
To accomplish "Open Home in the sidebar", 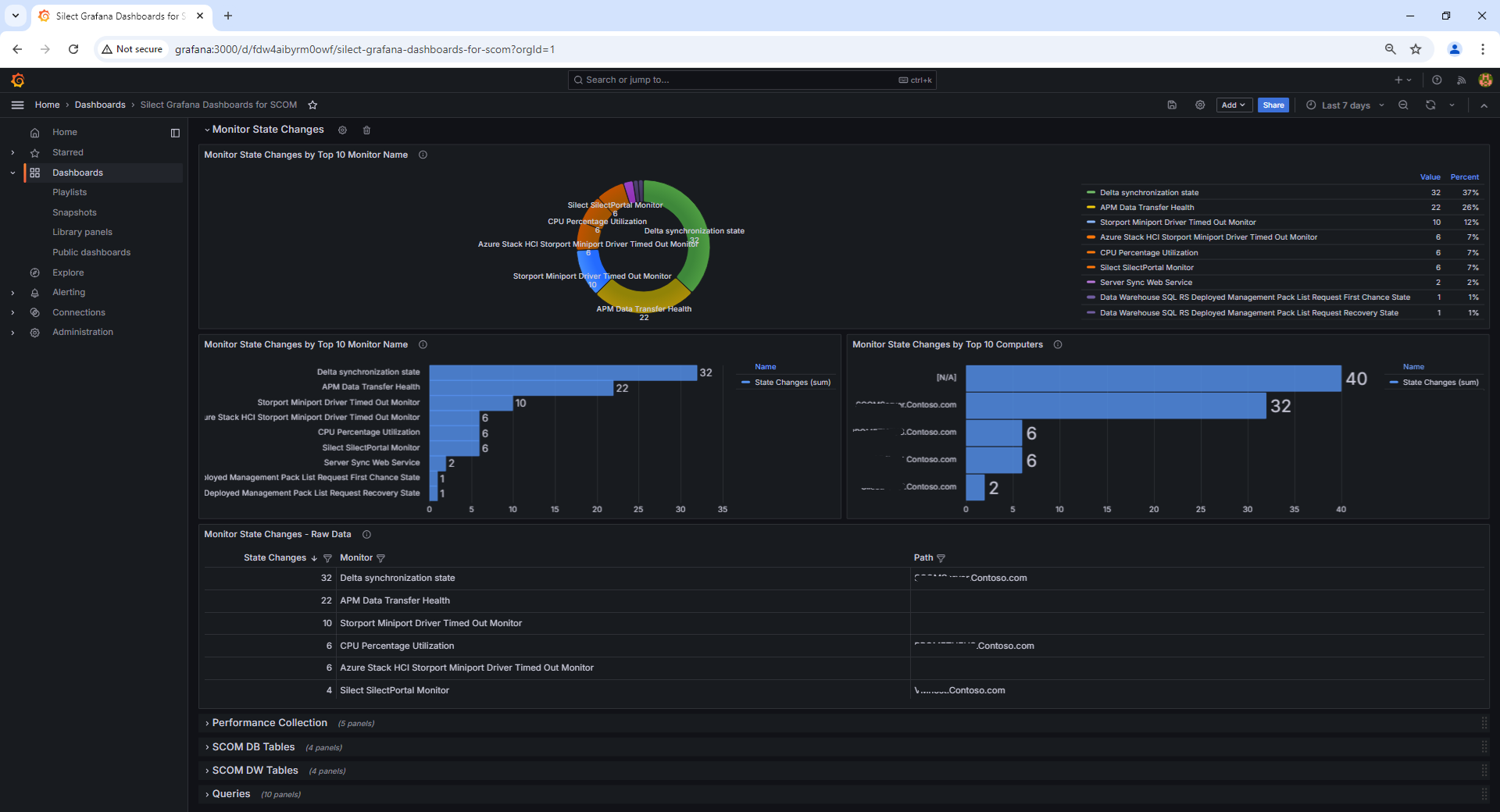I will [65, 133].
